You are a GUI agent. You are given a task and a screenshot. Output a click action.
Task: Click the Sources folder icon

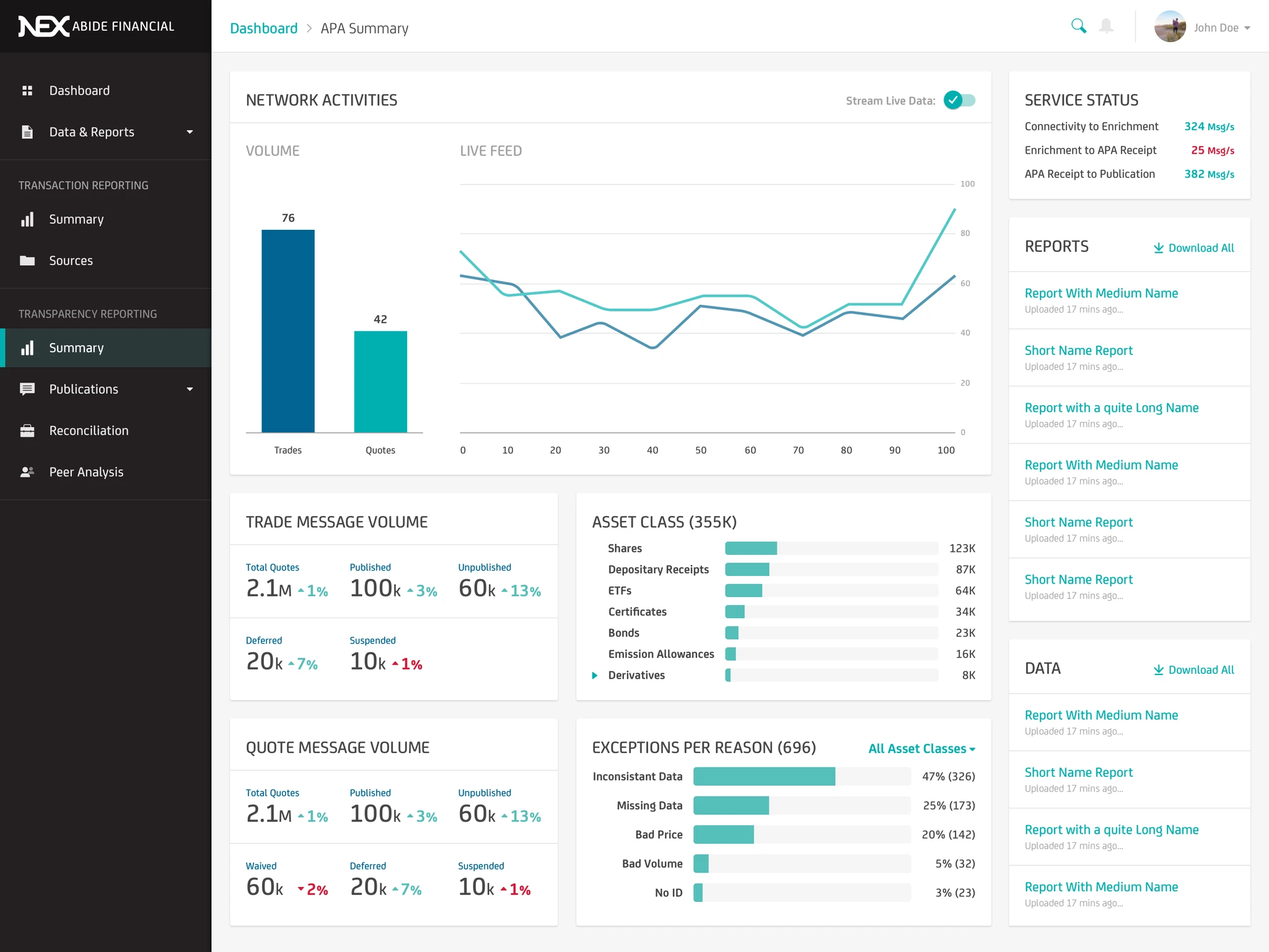[x=27, y=260]
